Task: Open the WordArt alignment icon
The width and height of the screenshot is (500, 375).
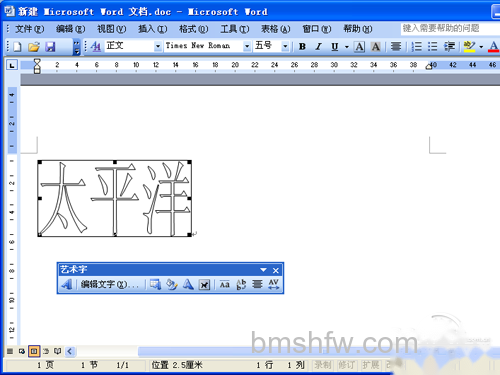Action: click(x=257, y=284)
